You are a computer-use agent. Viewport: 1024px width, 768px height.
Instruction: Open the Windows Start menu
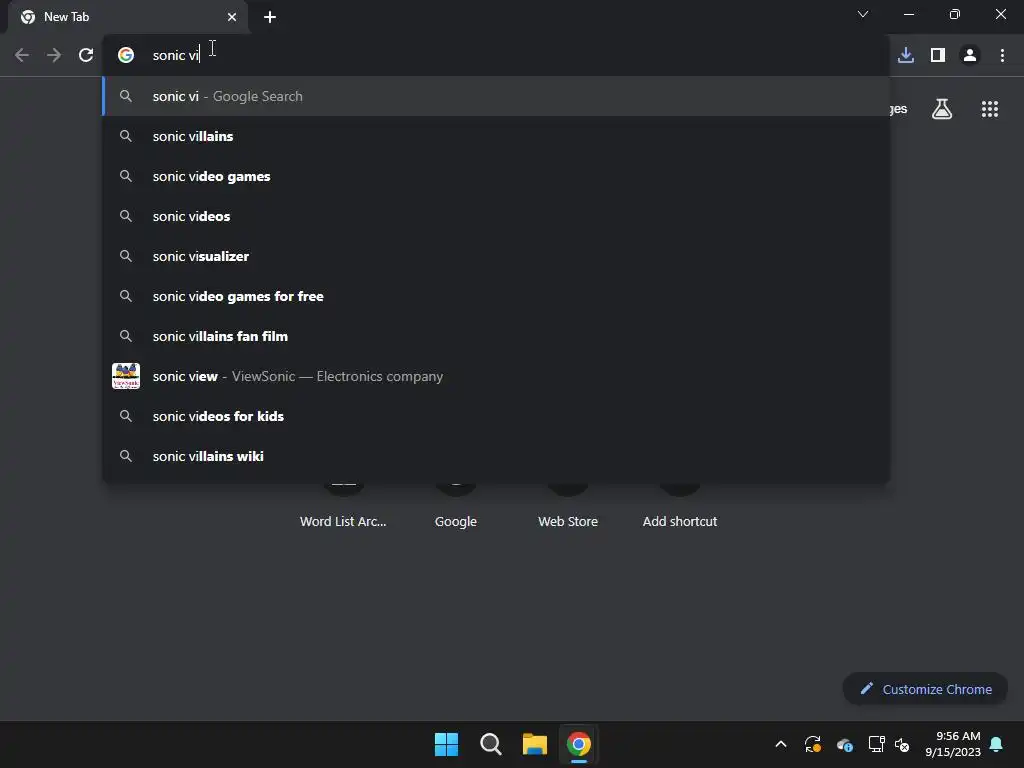tap(447, 744)
